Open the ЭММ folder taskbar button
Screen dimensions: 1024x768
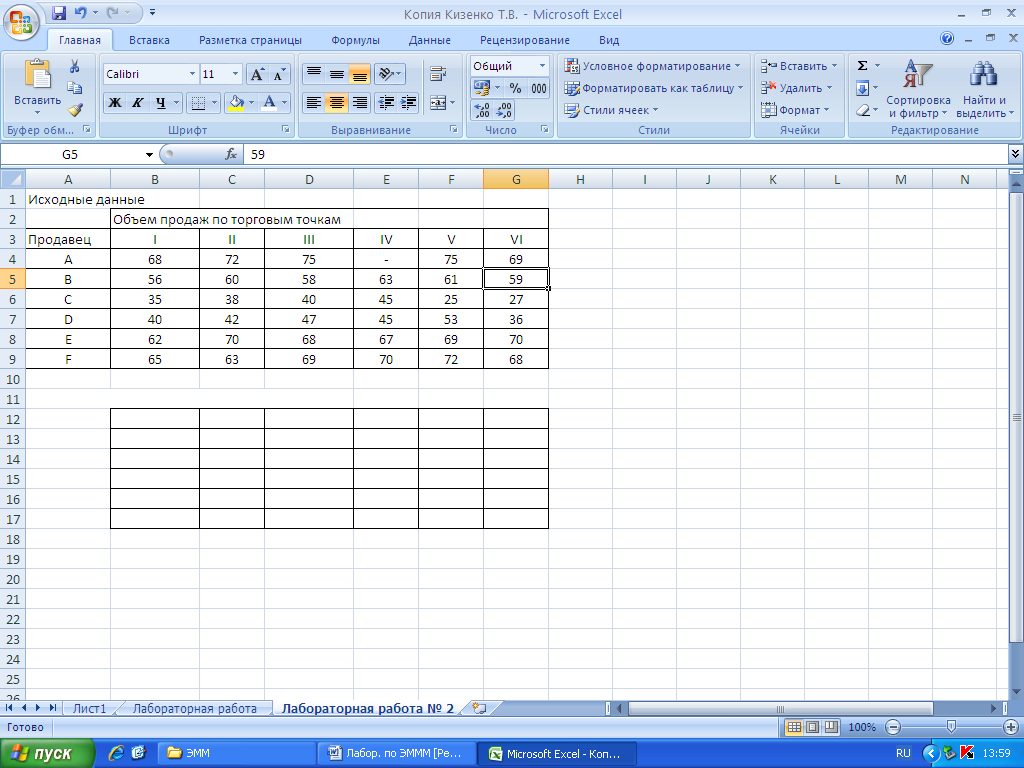coord(236,754)
